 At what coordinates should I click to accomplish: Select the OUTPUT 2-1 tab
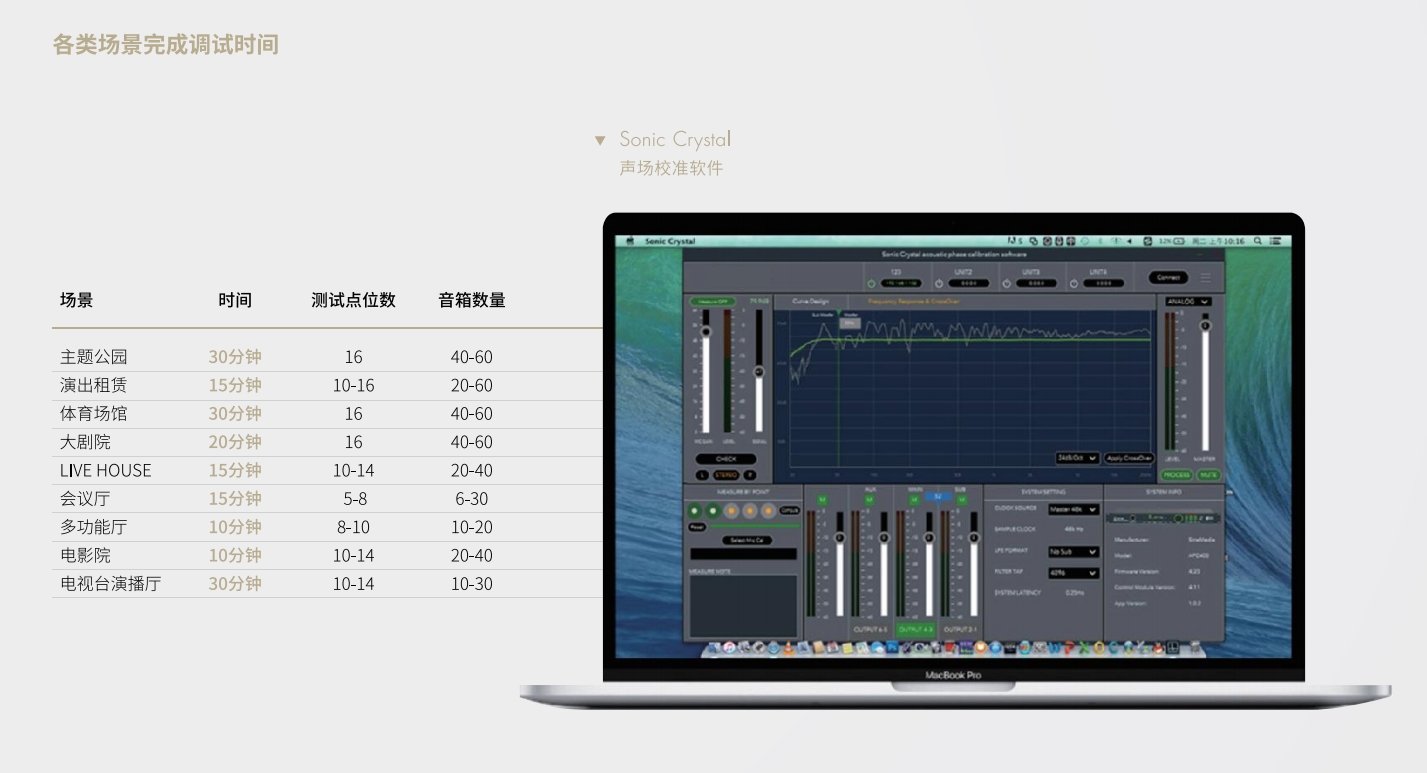click(961, 630)
